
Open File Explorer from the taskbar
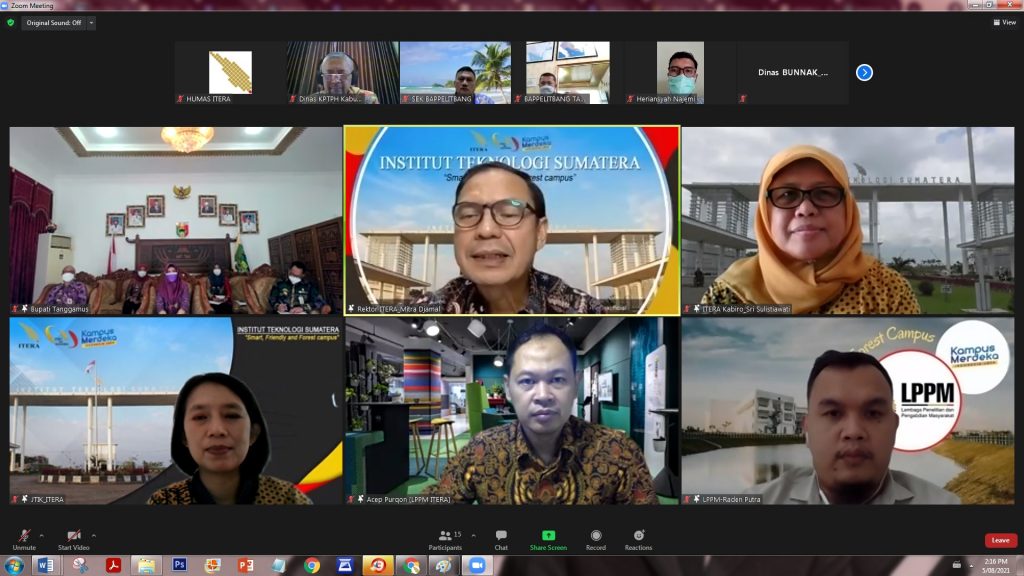coord(146,566)
